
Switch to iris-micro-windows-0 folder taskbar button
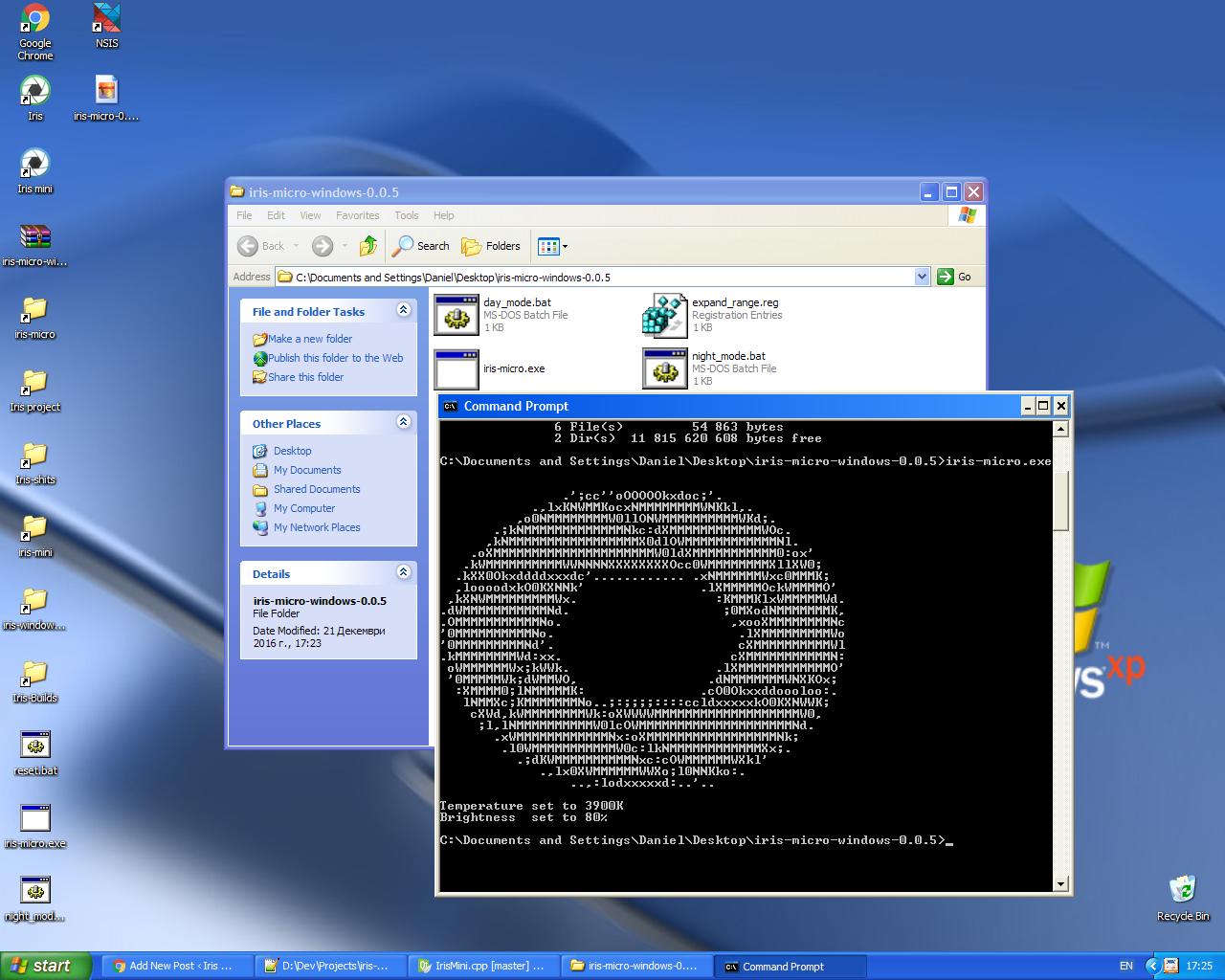[x=638, y=966]
